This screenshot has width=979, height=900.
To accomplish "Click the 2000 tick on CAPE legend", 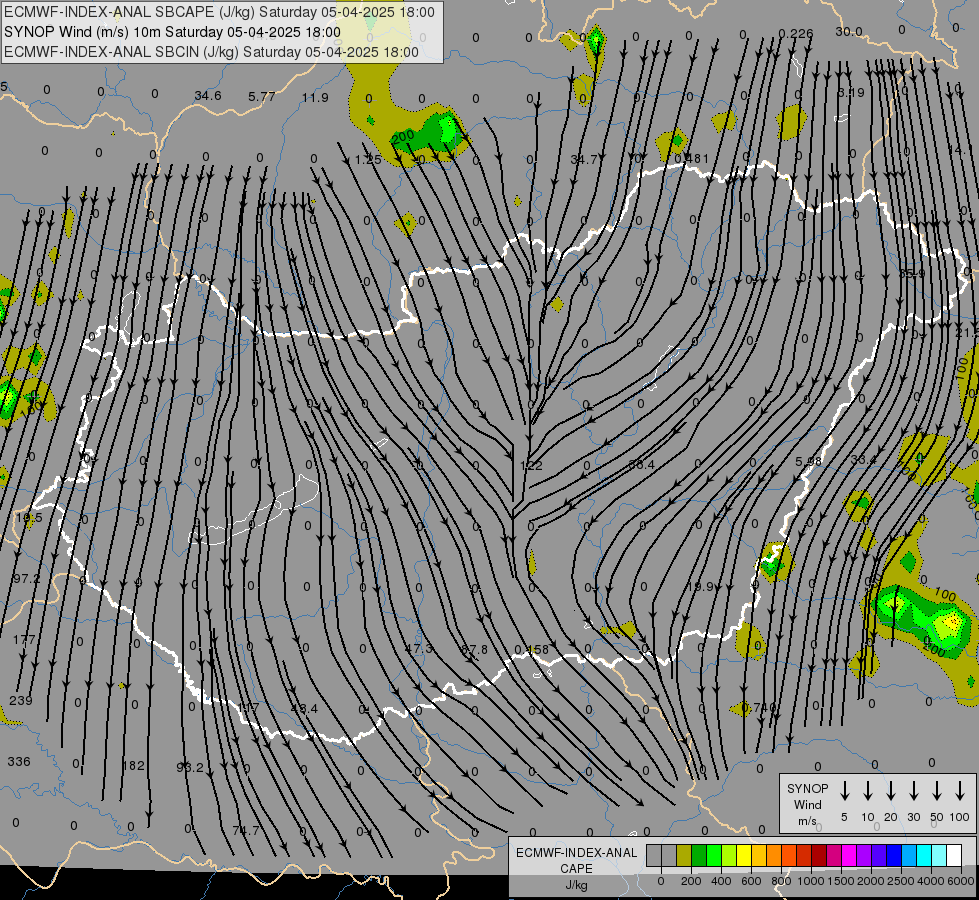I will (871, 881).
